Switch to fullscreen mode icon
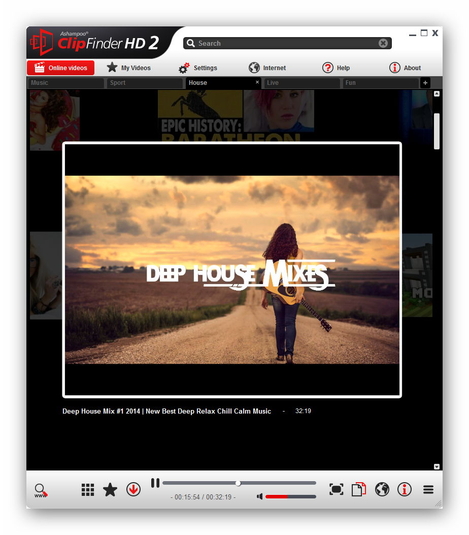This screenshot has height=535, width=469. point(336,489)
